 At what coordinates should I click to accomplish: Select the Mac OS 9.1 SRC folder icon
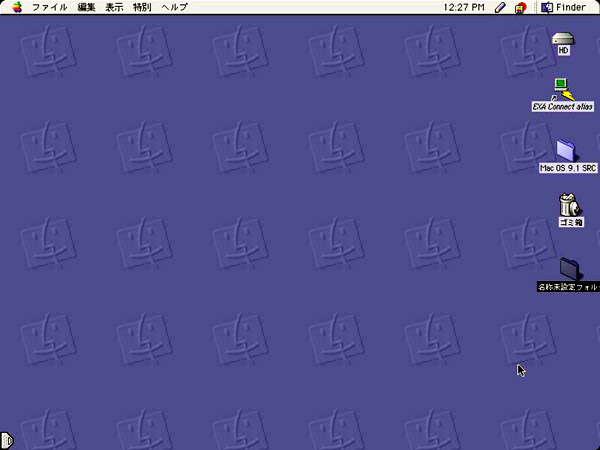coord(566,149)
